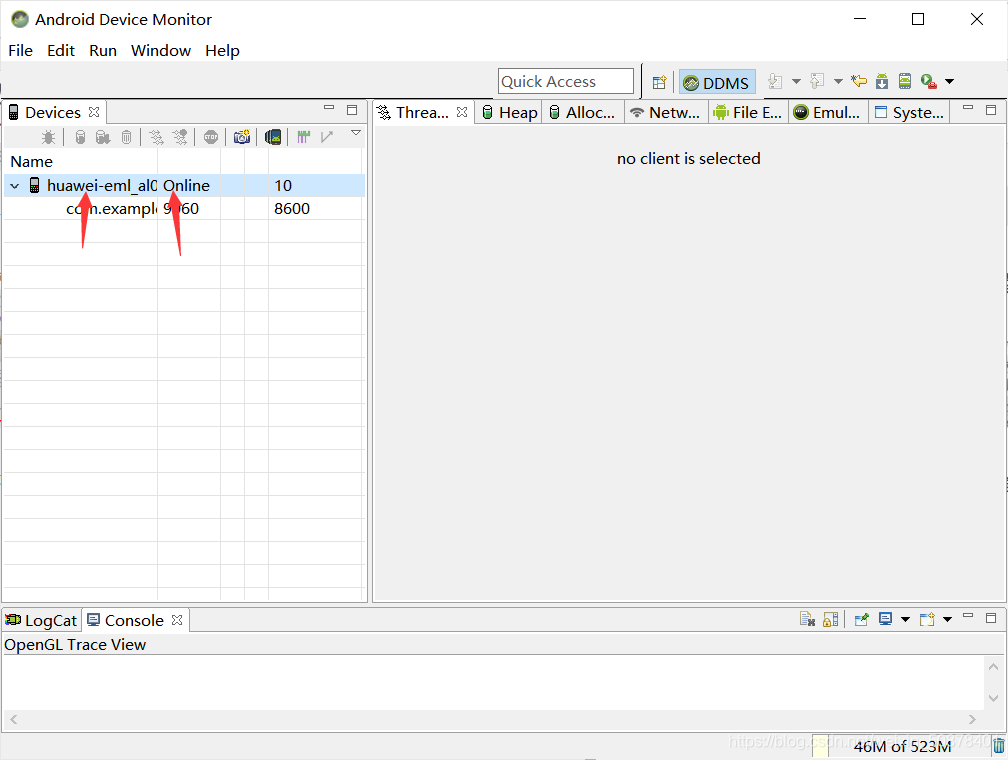Screen dimensions: 1008x760
Task: Open the Display Selected Console dropdown
Action: [x=906, y=620]
